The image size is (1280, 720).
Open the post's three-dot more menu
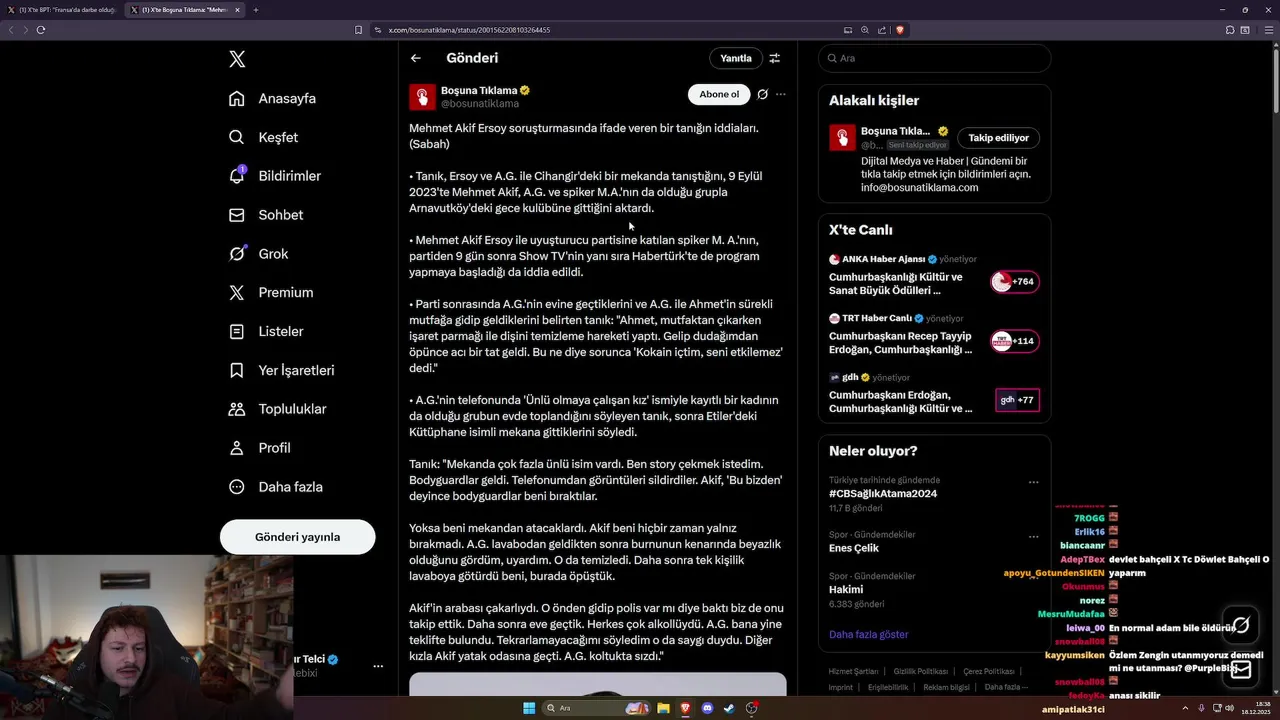[x=781, y=94]
